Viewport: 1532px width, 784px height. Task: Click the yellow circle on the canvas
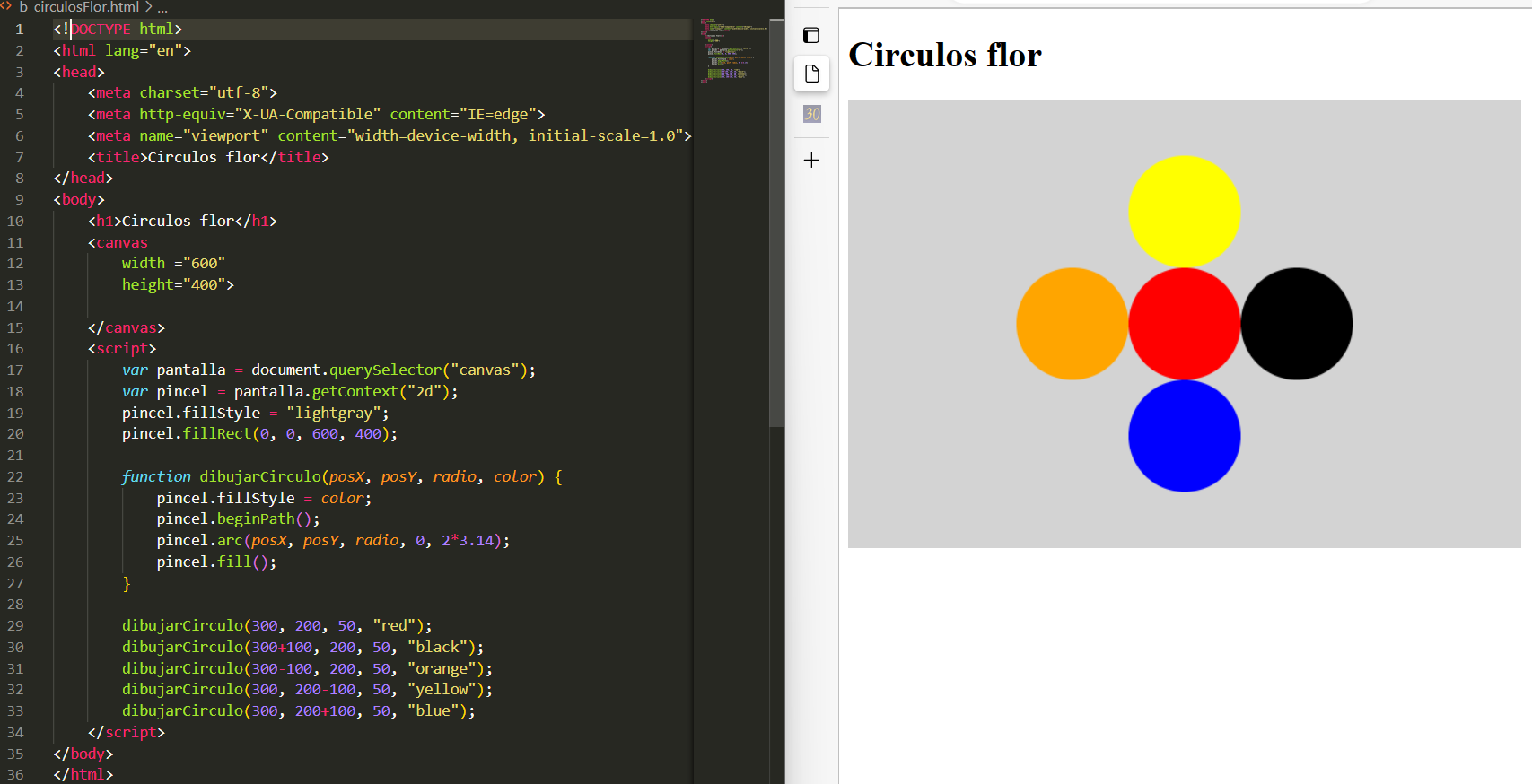[x=1184, y=212]
